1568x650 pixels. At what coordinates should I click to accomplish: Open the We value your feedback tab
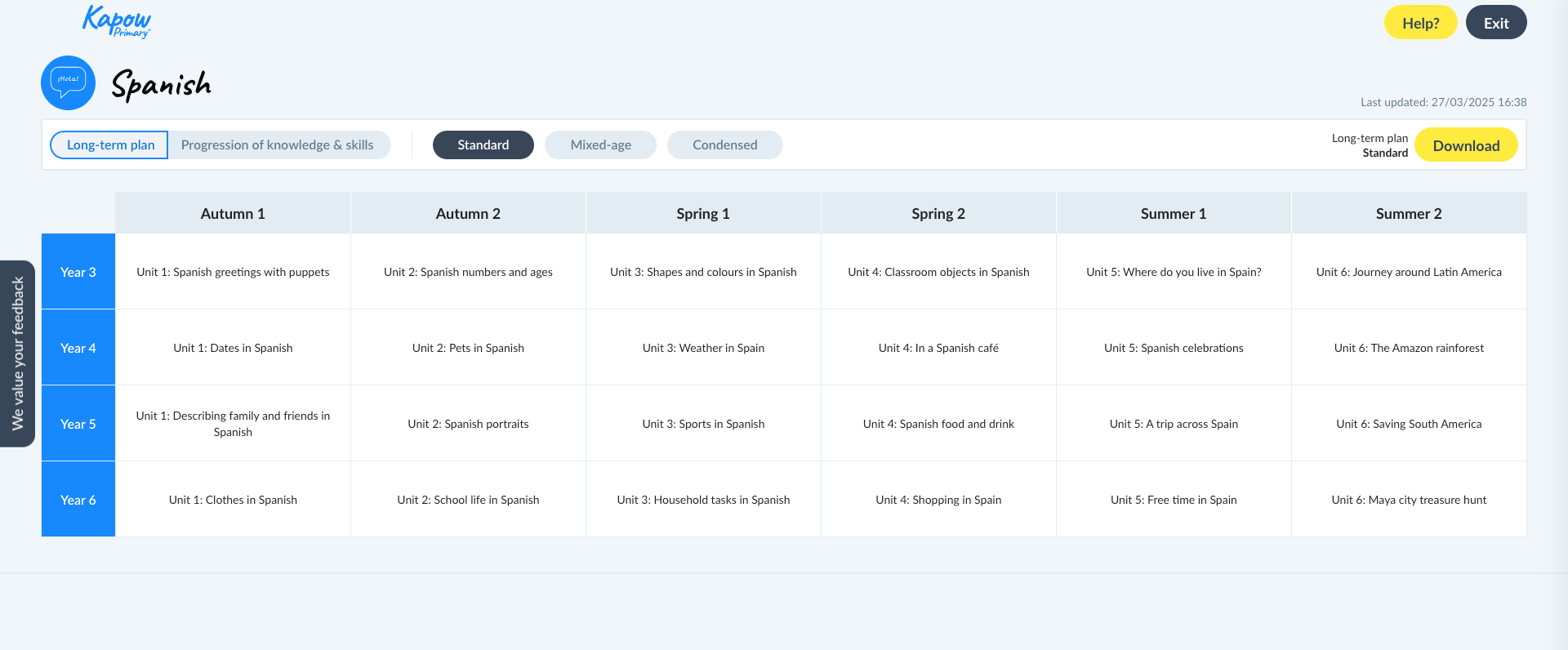(17, 354)
